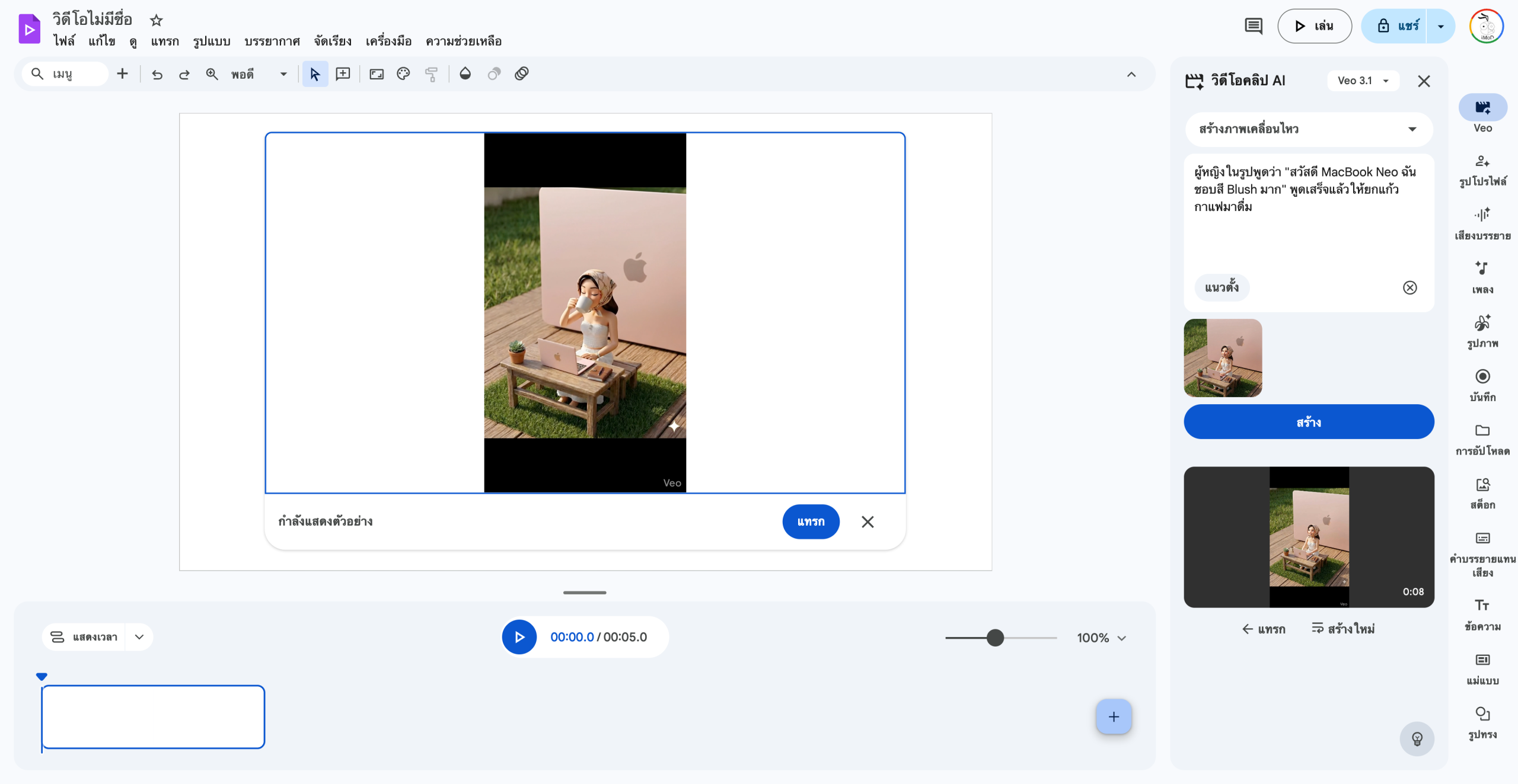Star this untitled video

click(156, 20)
